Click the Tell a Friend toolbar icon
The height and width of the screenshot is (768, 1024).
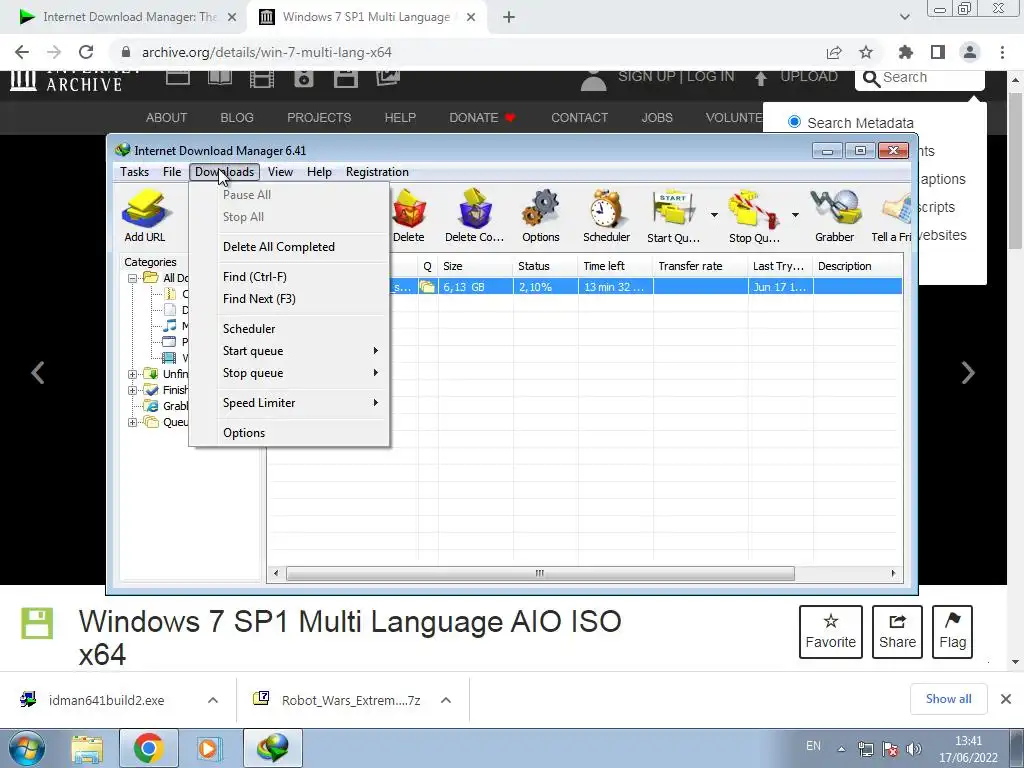click(x=891, y=216)
